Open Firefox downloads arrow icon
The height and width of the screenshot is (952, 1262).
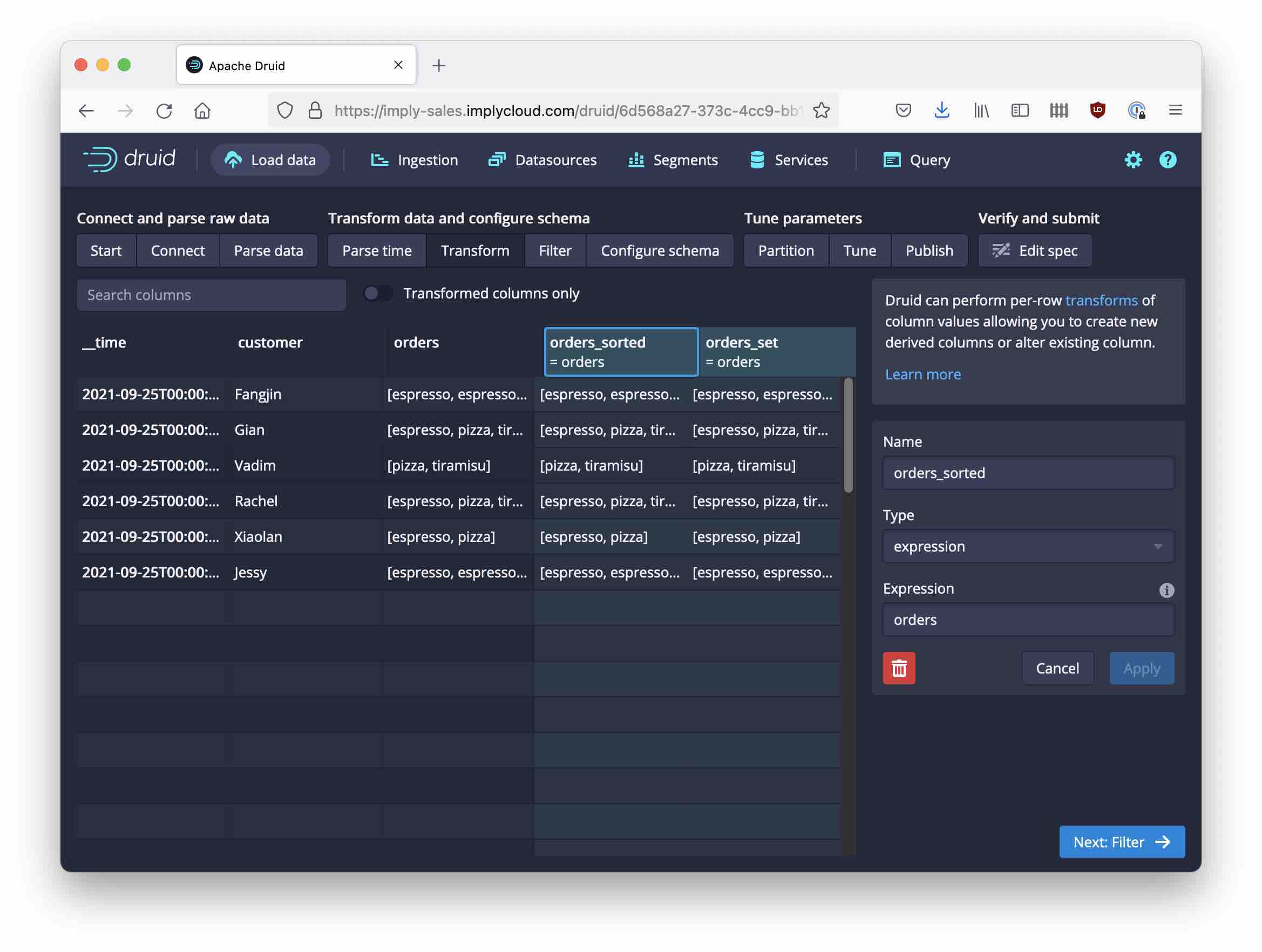pyautogui.click(x=941, y=110)
